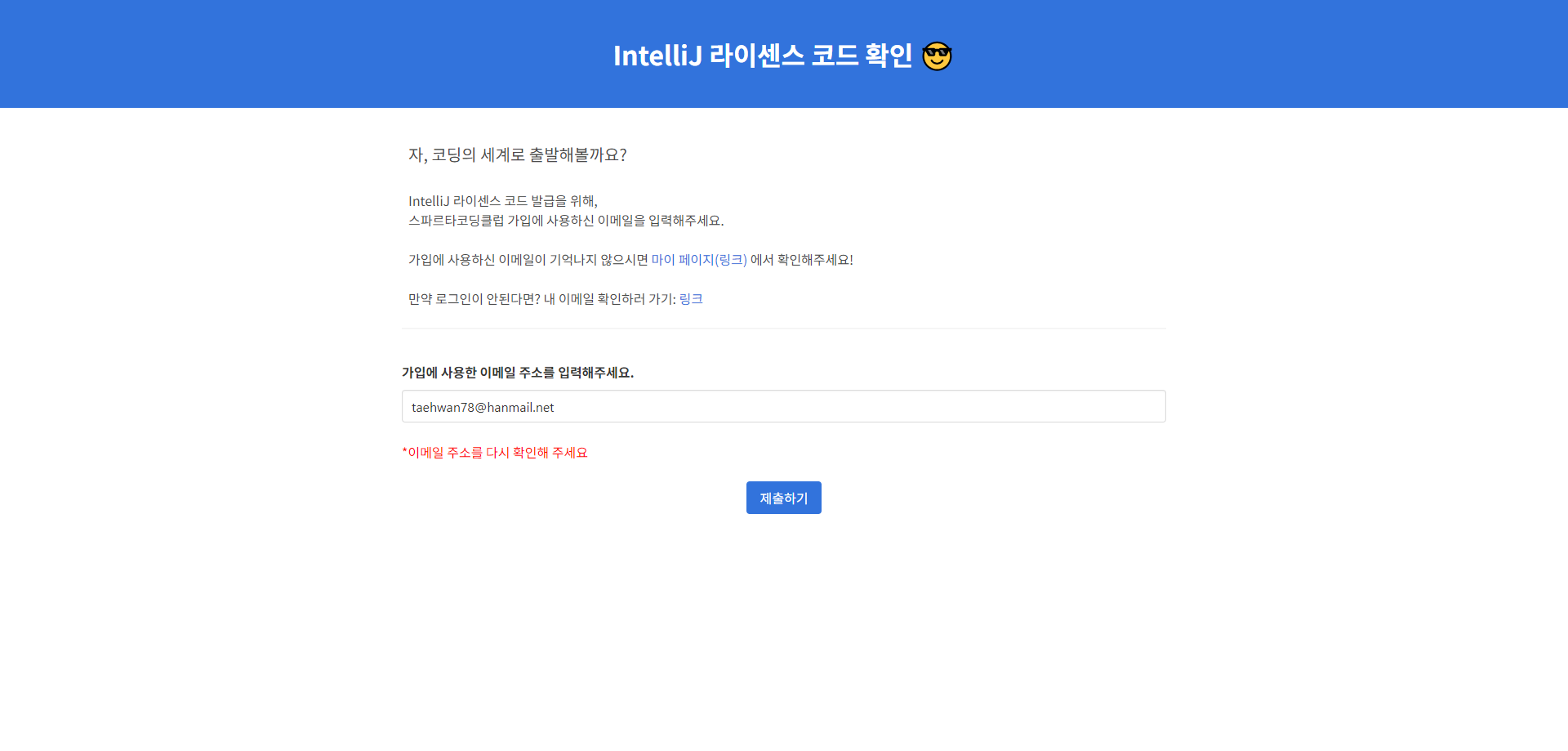Click the red error message about email
1568x751 pixels.
tap(495, 453)
